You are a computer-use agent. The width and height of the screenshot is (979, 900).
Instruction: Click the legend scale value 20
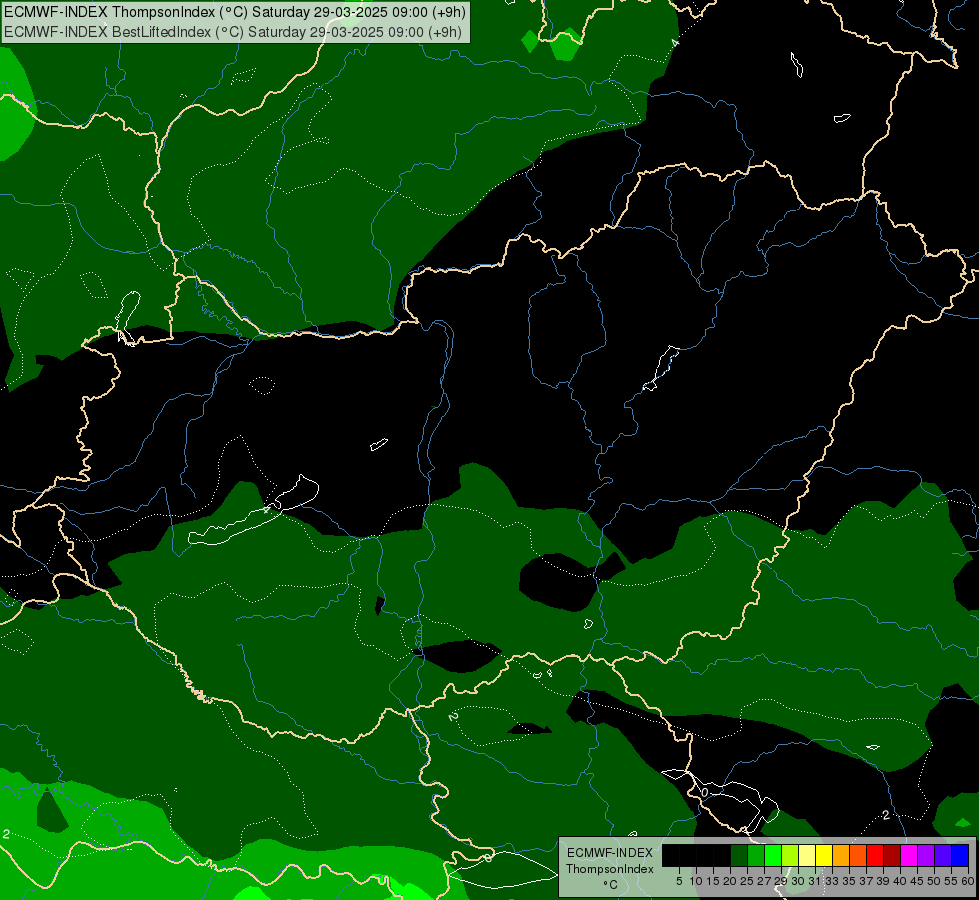coord(730,881)
